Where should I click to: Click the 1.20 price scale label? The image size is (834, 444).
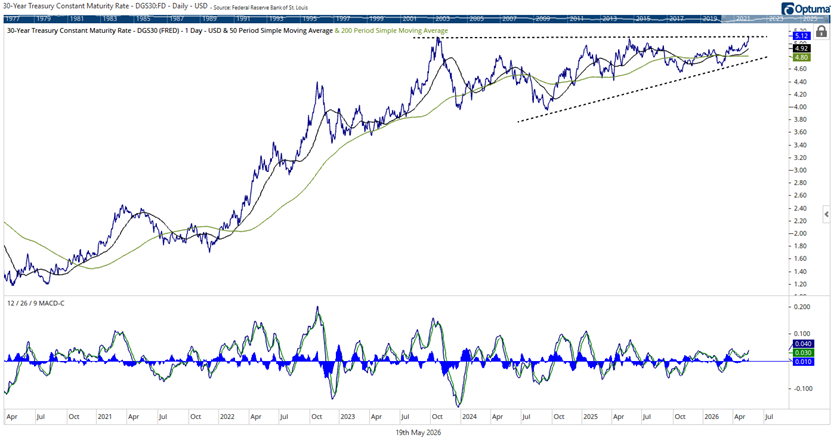(x=800, y=284)
